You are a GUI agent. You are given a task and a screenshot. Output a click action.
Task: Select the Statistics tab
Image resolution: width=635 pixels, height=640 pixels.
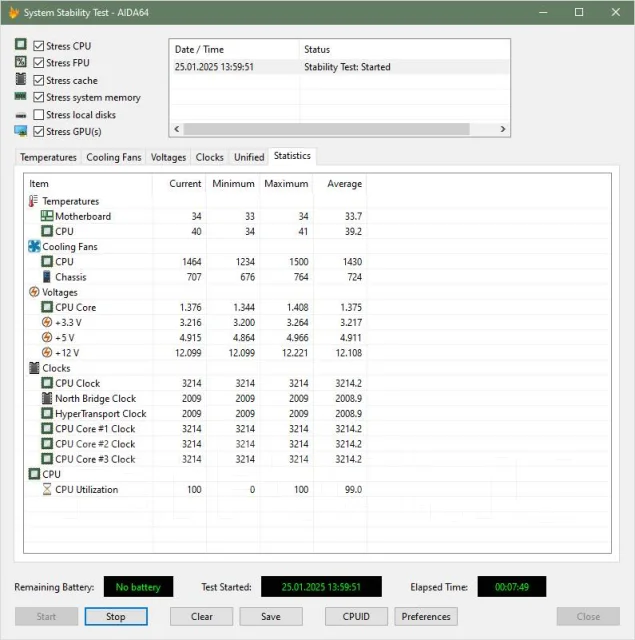click(x=292, y=156)
